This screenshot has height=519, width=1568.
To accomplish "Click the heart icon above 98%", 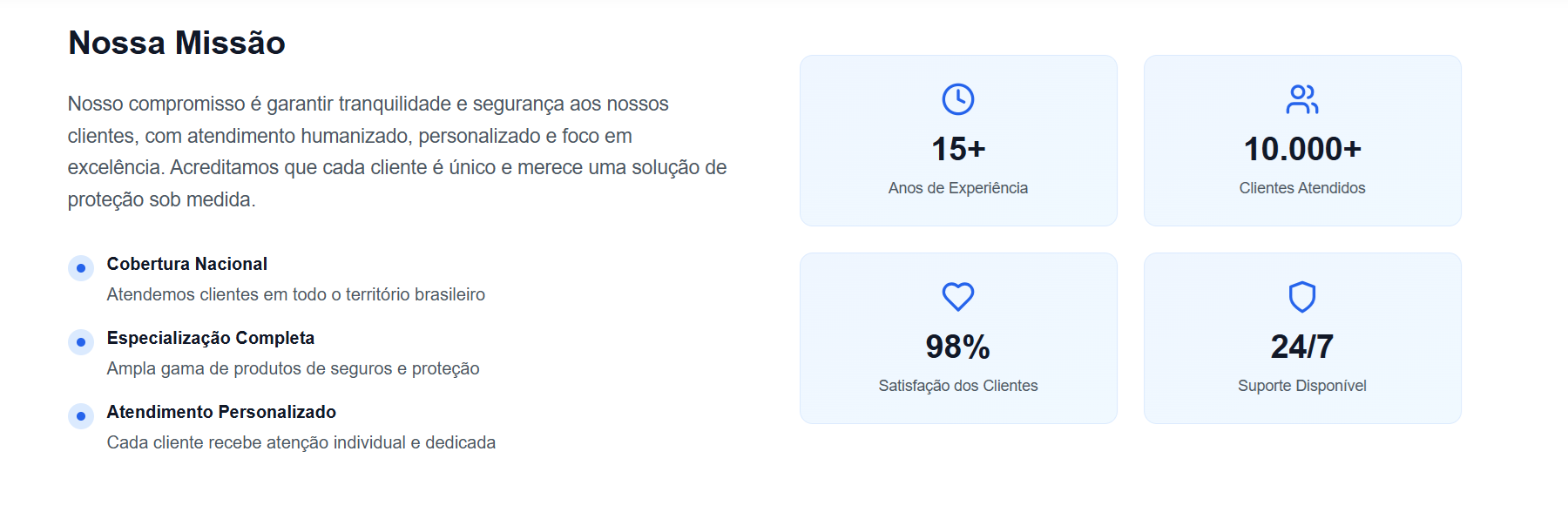I will [x=958, y=297].
